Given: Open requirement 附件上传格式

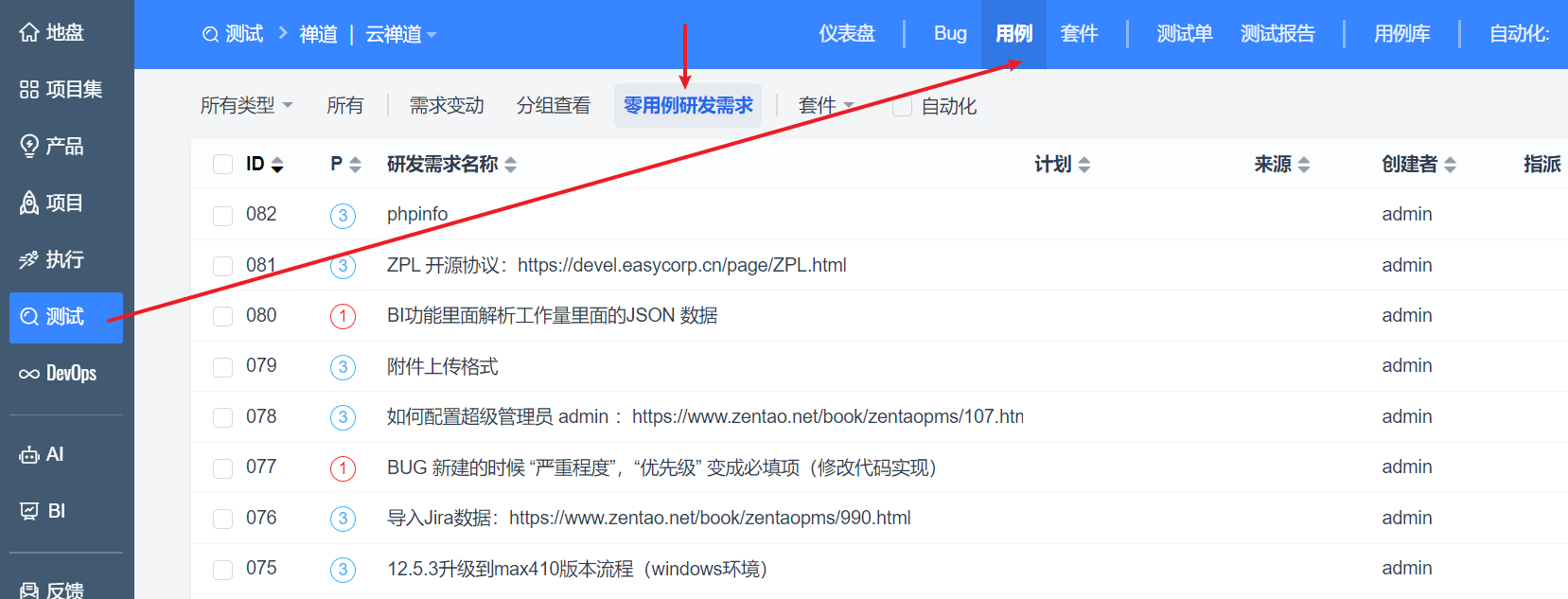Looking at the screenshot, I should click(442, 367).
